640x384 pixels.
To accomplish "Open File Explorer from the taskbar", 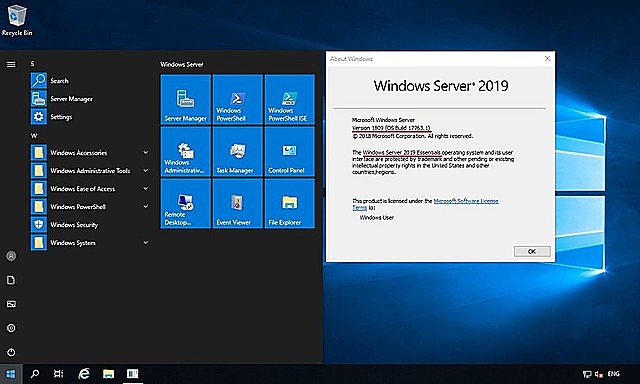I will (x=108, y=374).
